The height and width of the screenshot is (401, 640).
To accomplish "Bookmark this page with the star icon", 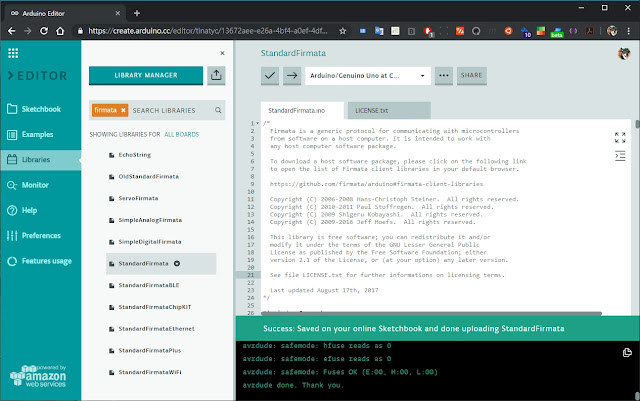I will [x=342, y=31].
